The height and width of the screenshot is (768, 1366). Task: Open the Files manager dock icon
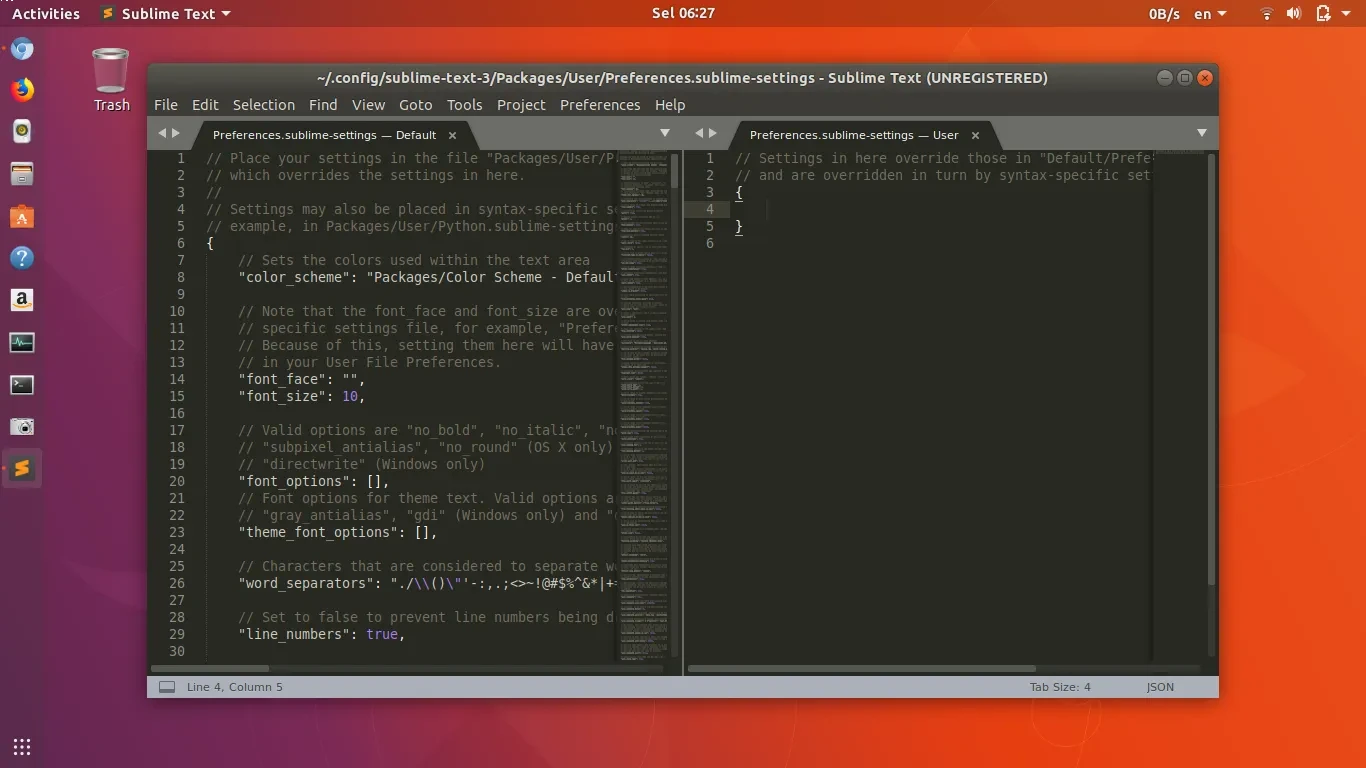(x=22, y=174)
